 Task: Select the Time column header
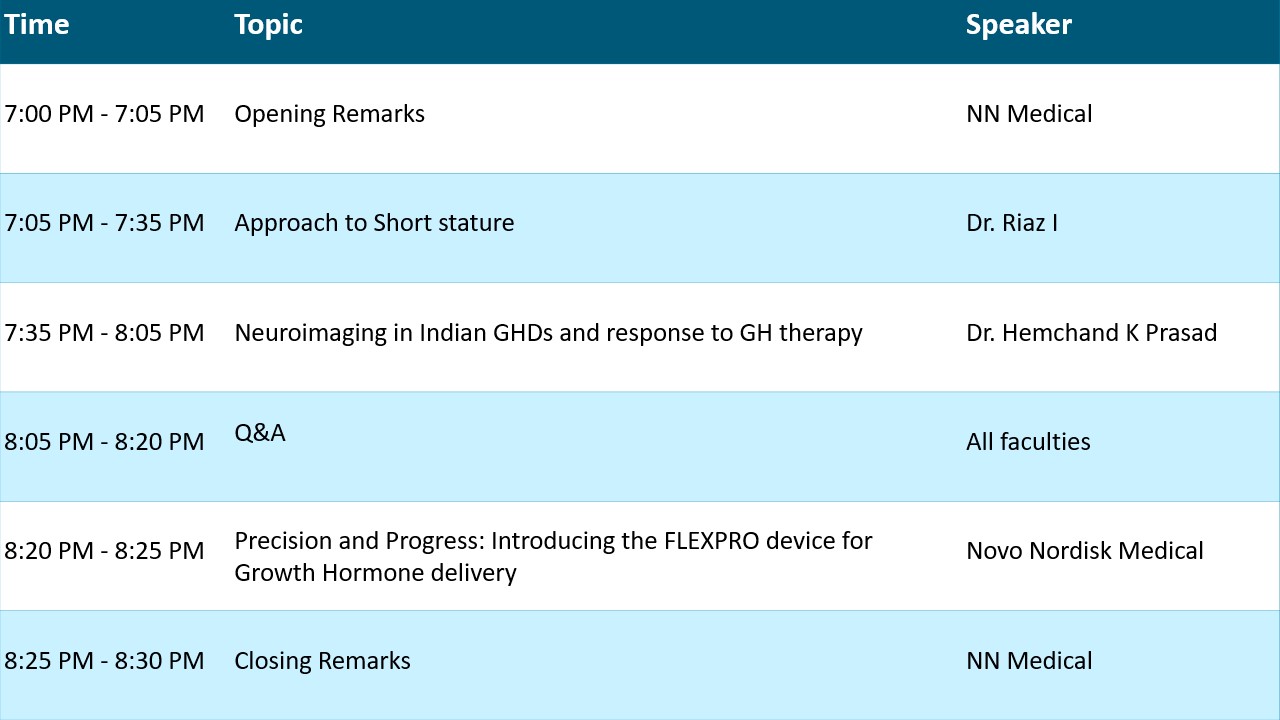click(x=37, y=25)
